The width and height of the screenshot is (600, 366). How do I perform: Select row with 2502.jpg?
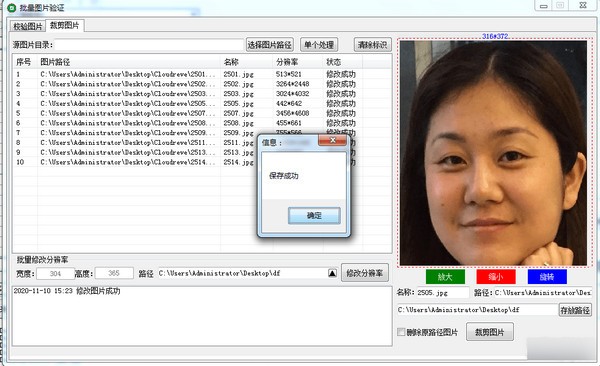[x=202, y=84]
